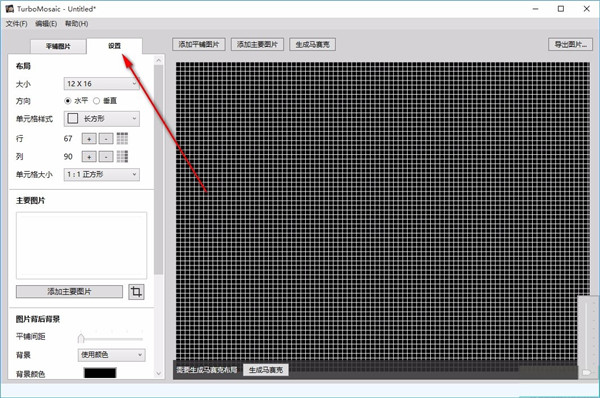This screenshot has height=398, width=600.
Task: Increase column count with plus button
Action: 89,157
